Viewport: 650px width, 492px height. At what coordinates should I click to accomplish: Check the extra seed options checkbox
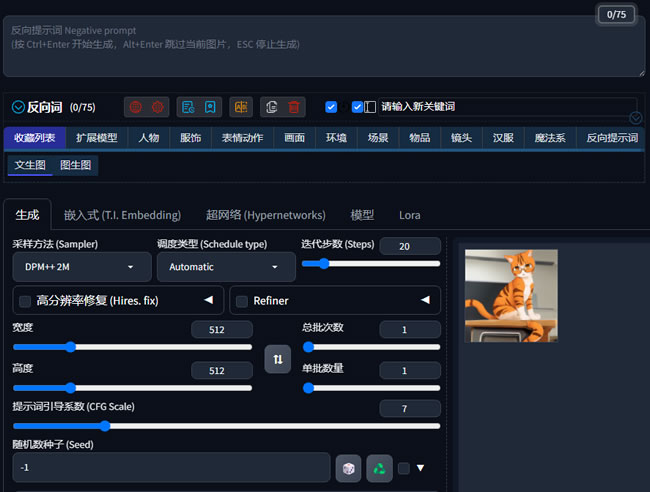point(404,468)
